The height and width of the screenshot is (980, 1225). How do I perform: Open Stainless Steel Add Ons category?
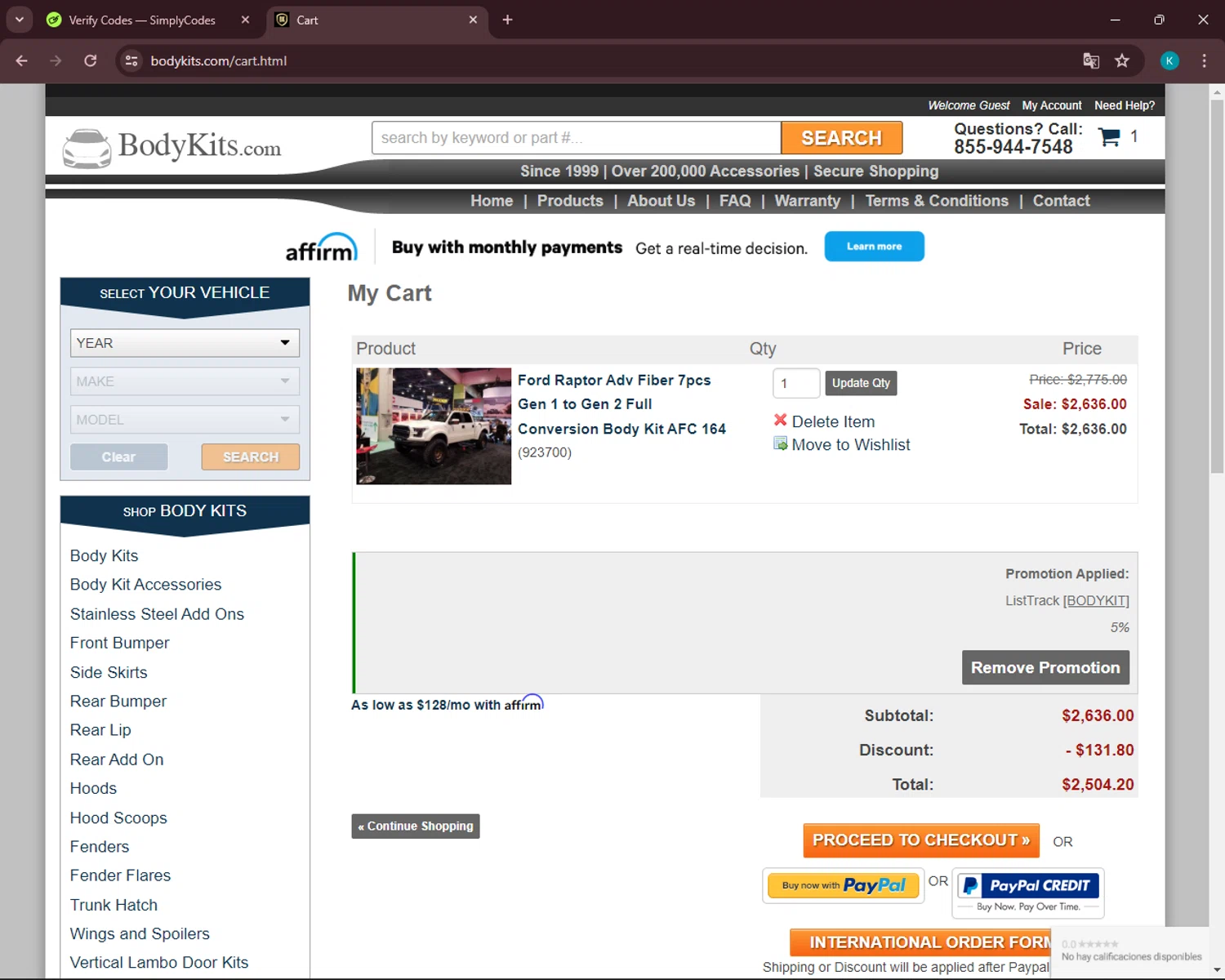pyautogui.click(x=157, y=614)
